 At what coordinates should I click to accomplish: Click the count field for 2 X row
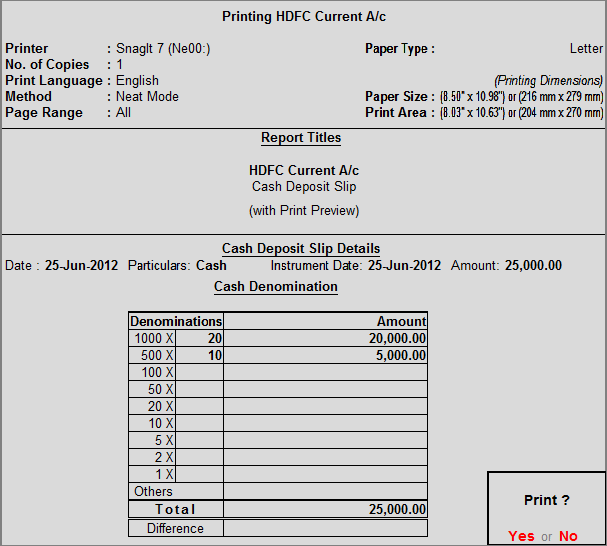pos(199,457)
